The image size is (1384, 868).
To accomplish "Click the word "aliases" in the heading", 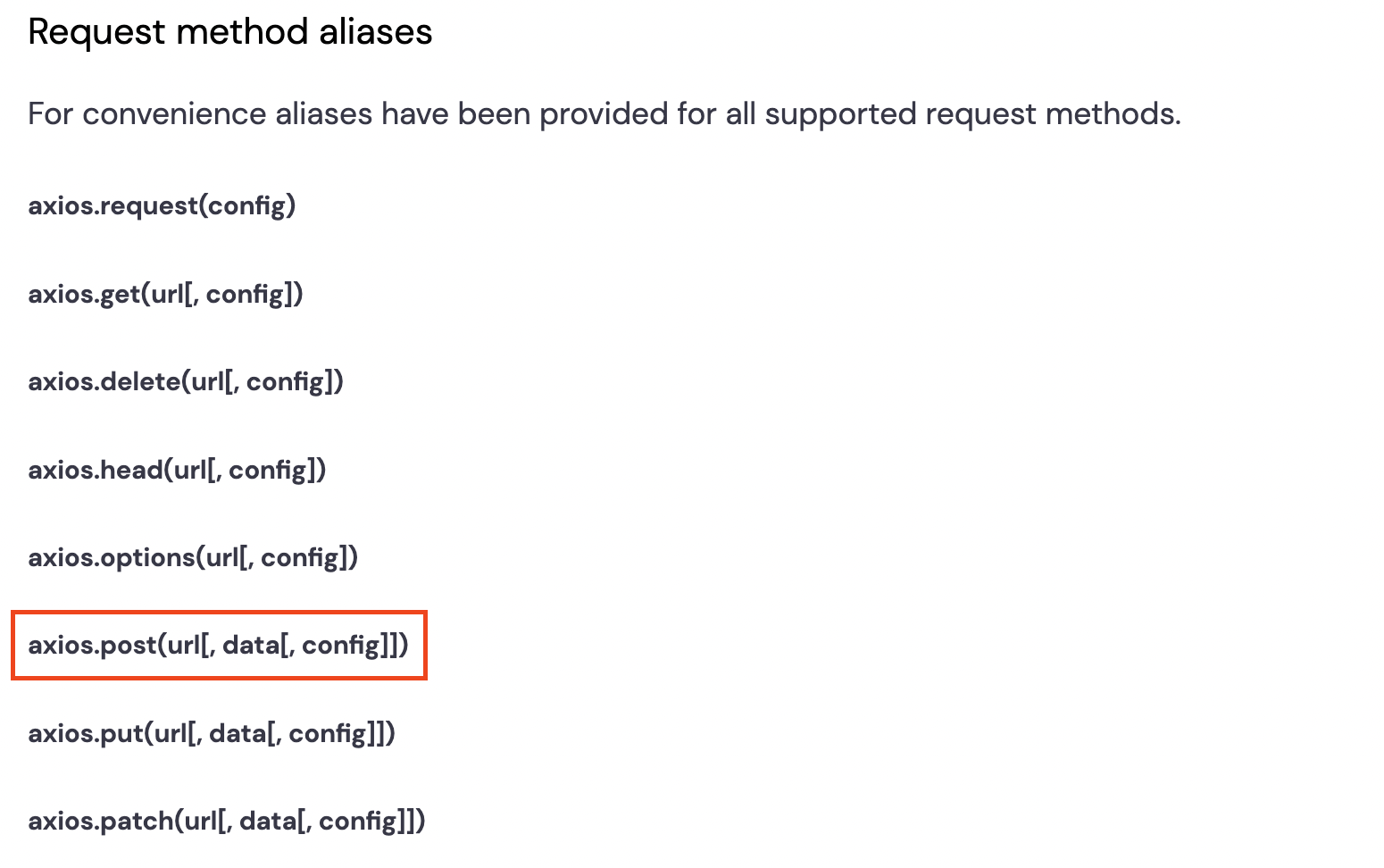I will click(375, 32).
